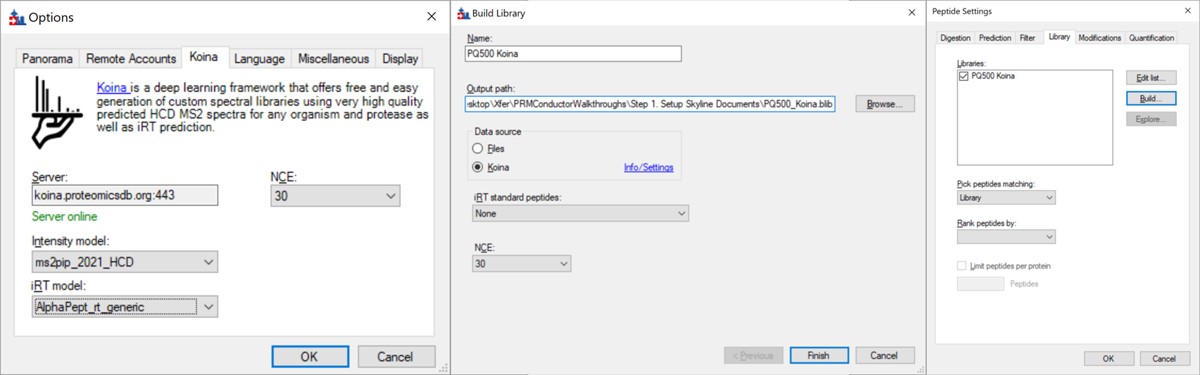Close the Options window
The image size is (1200, 375).
pyautogui.click(x=431, y=17)
